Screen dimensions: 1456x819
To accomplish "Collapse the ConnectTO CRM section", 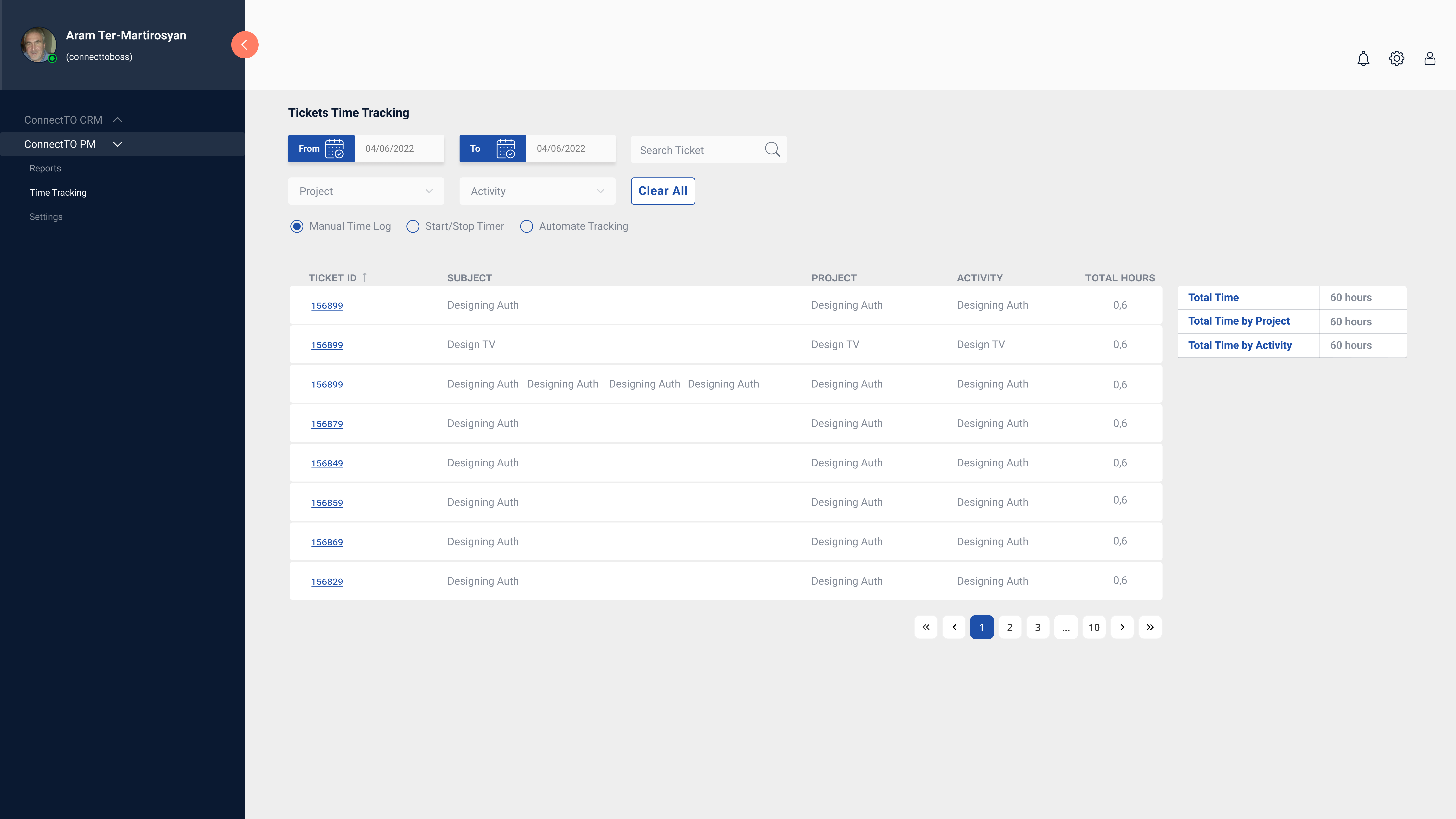I will click(x=118, y=120).
